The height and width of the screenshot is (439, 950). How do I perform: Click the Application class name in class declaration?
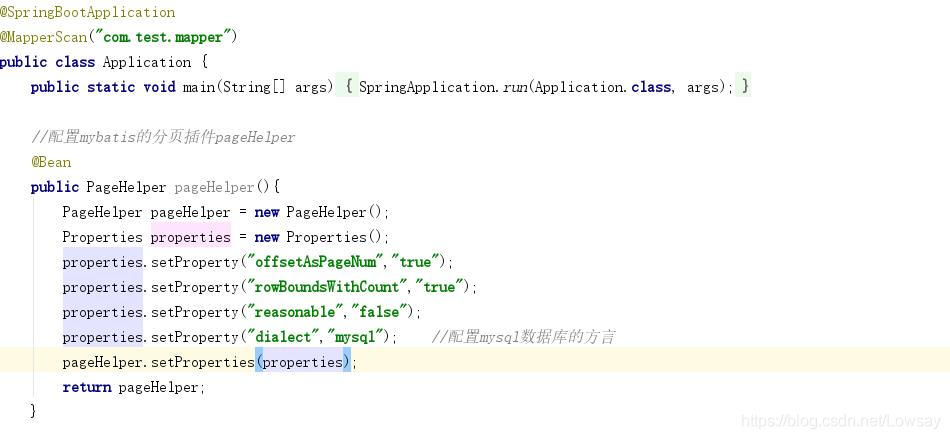click(147, 62)
